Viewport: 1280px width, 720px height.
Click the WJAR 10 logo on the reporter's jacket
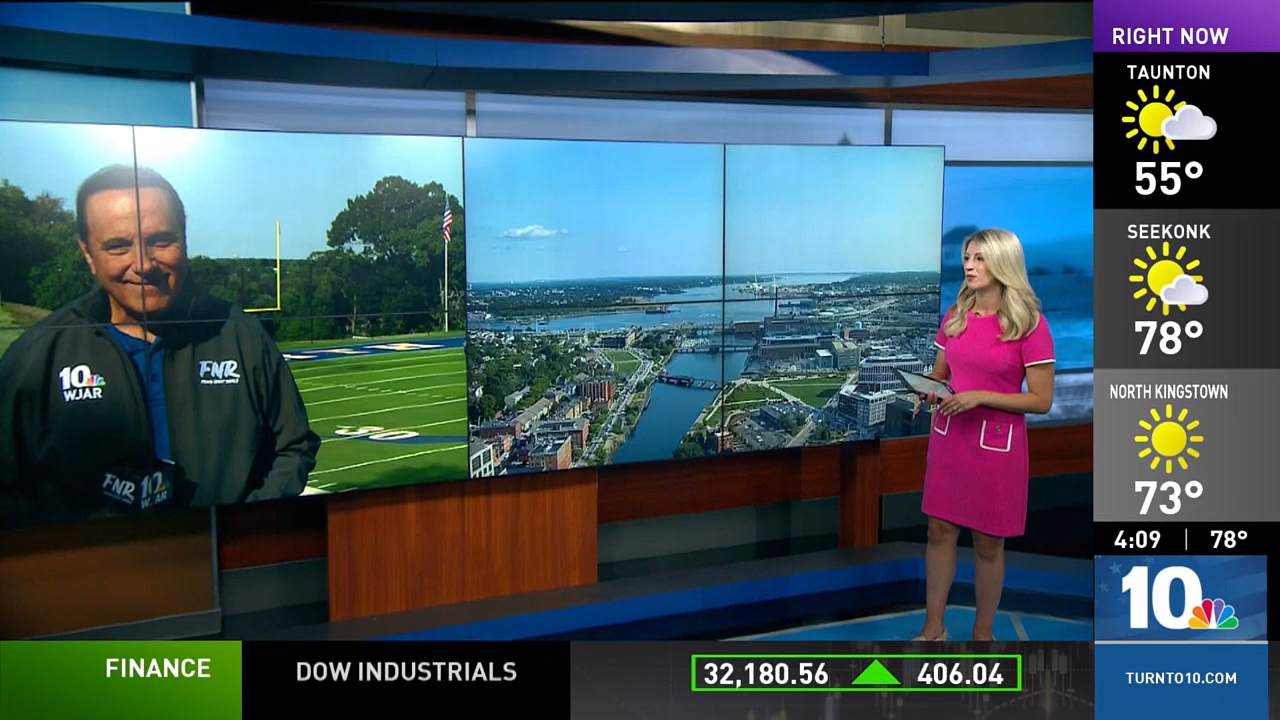click(81, 382)
